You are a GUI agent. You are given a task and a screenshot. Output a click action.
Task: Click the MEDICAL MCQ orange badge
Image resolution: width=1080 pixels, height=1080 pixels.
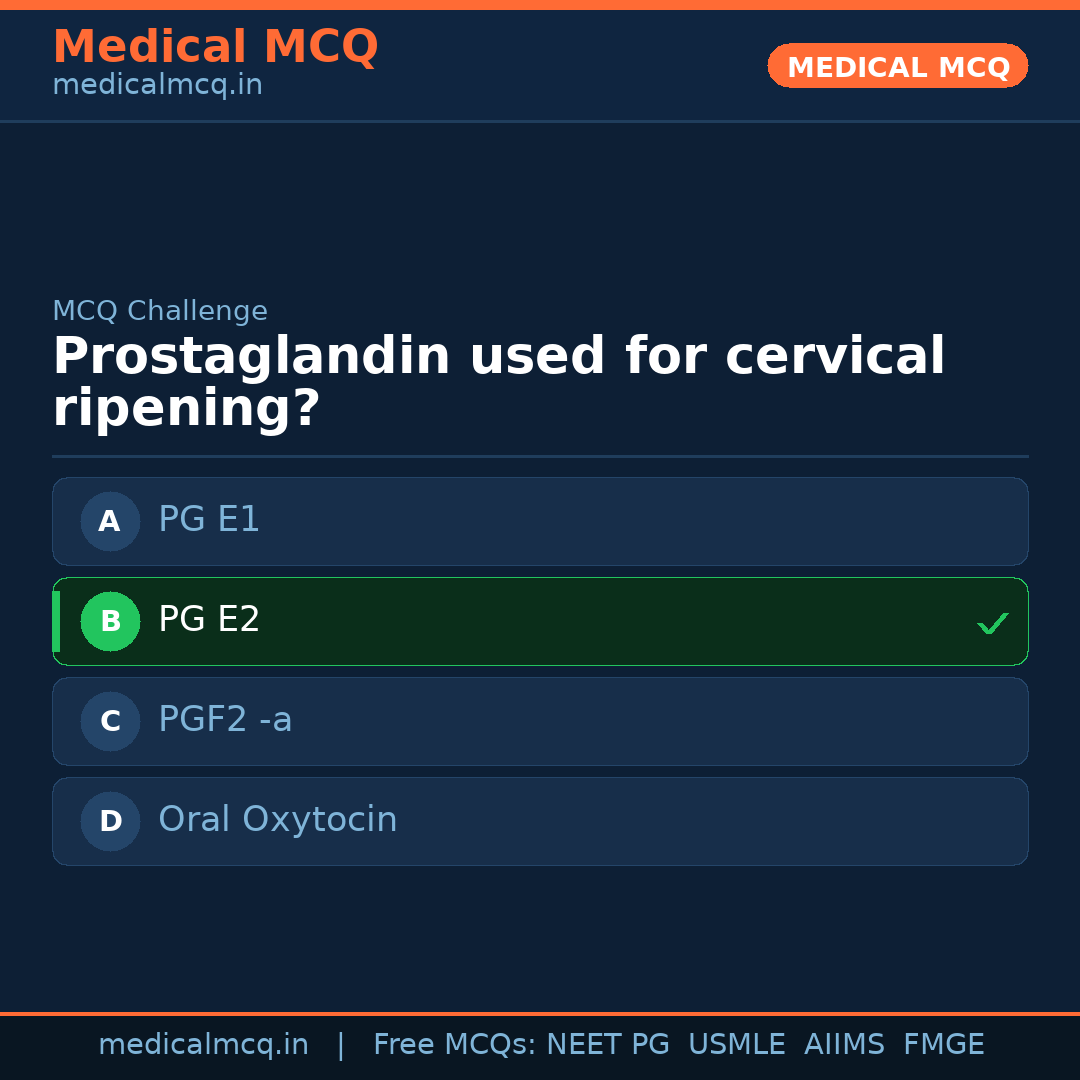897,66
